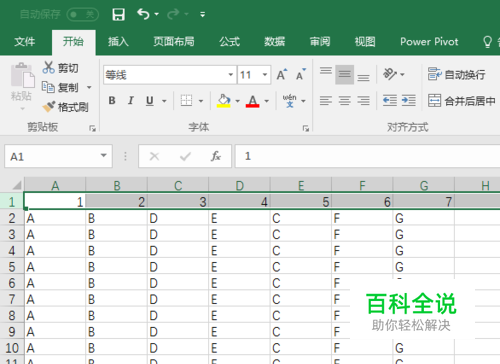Click the Select All corner triangle
This screenshot has height=364, width=500.
pyautogui.click(x=16, y=185)
